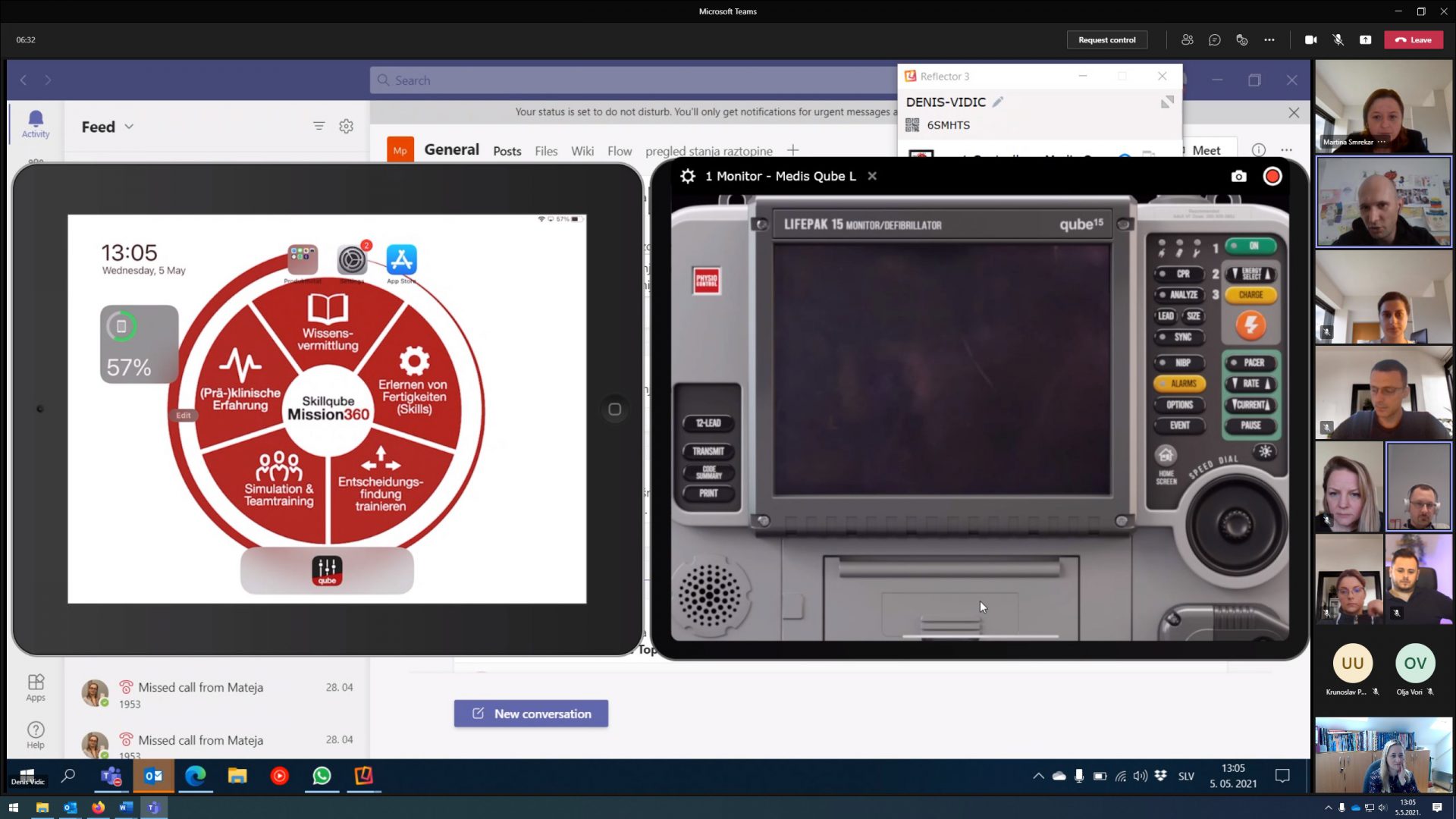
Task: Click the 6SMHTS QR code icon in Reflector
Action: 912,125
